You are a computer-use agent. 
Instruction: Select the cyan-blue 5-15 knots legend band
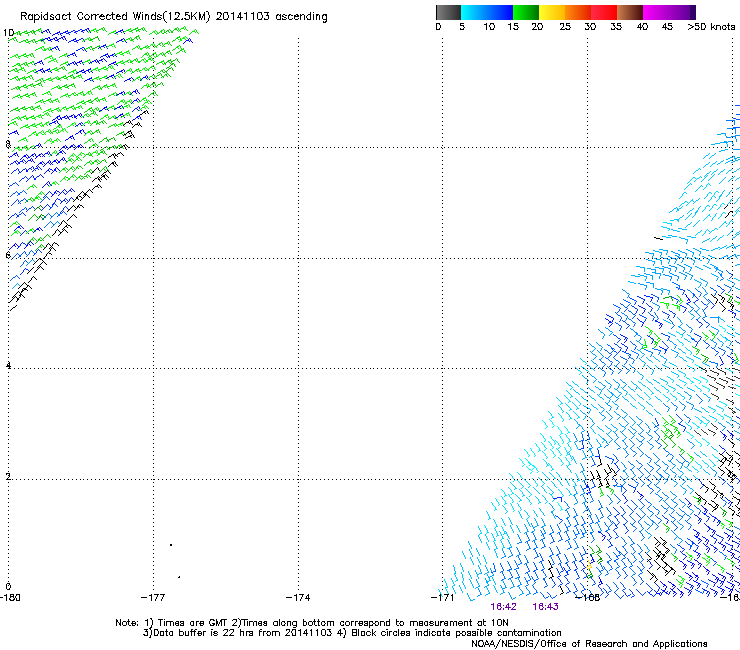pyautogui.click(x=487, y=12)
